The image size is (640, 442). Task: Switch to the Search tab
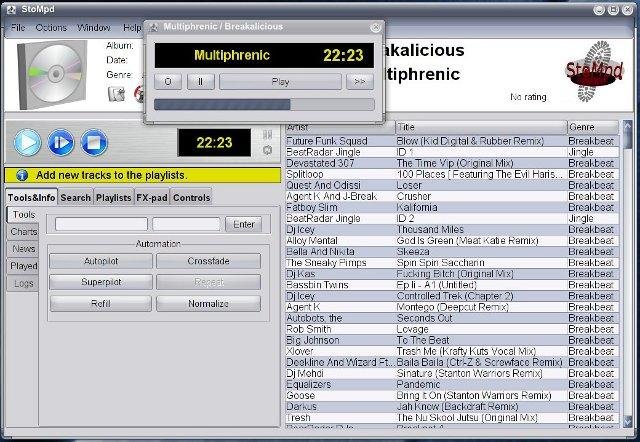point(76,198)
